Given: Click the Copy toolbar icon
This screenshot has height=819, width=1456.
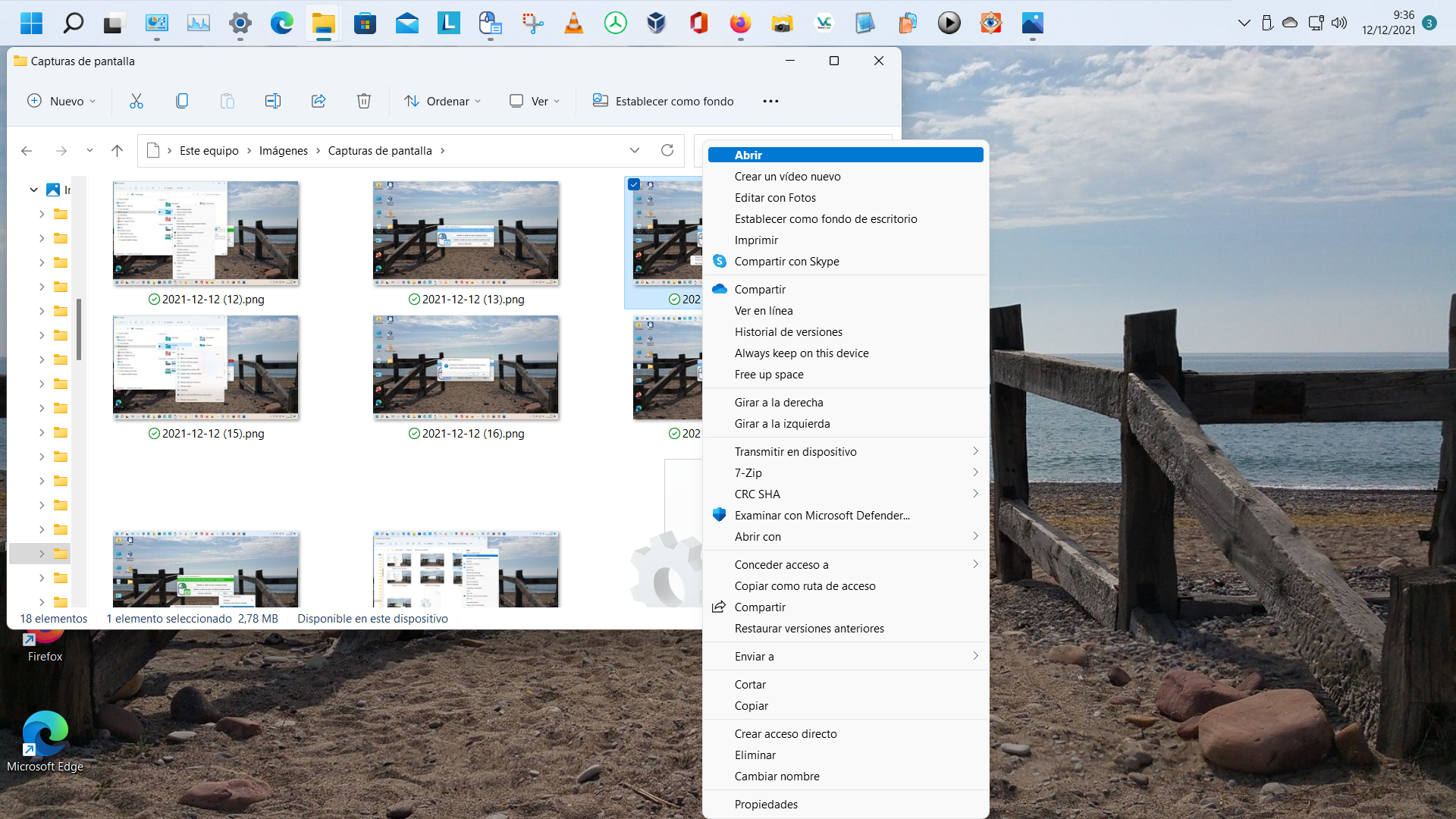Looking at the screenshot, I should (182, 101).
